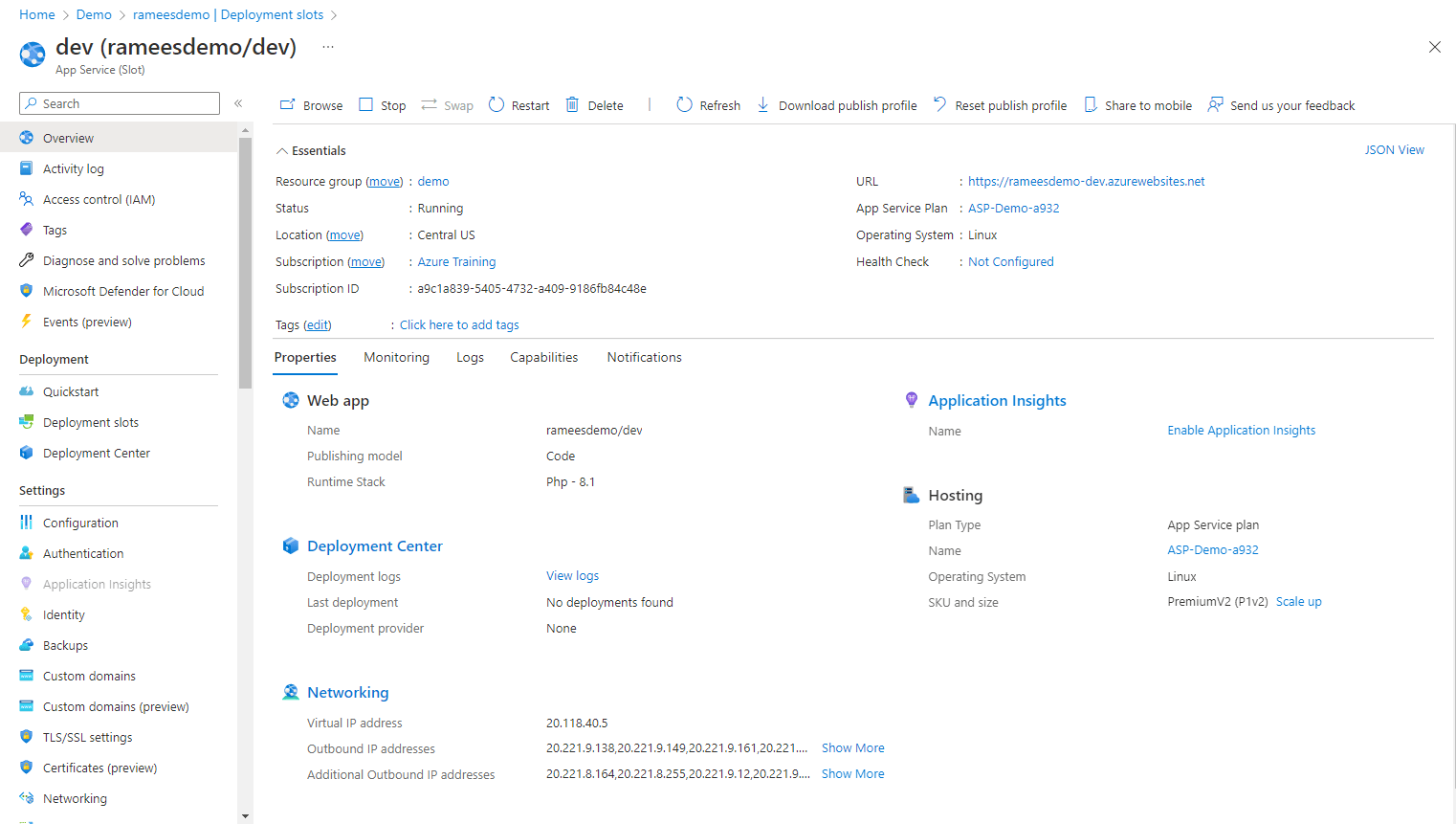Click the Configuration sliders icon
1456x824 pixels.
(27, 523)
